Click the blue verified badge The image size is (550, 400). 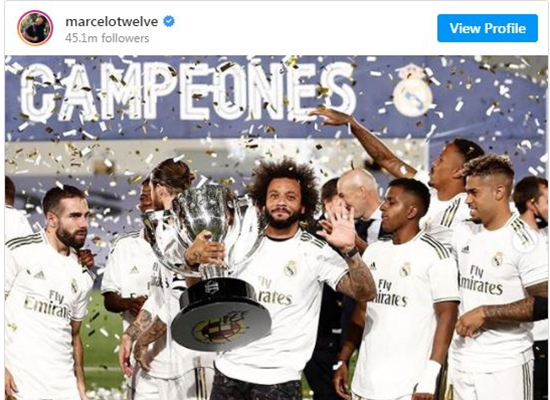coord(169,21)
